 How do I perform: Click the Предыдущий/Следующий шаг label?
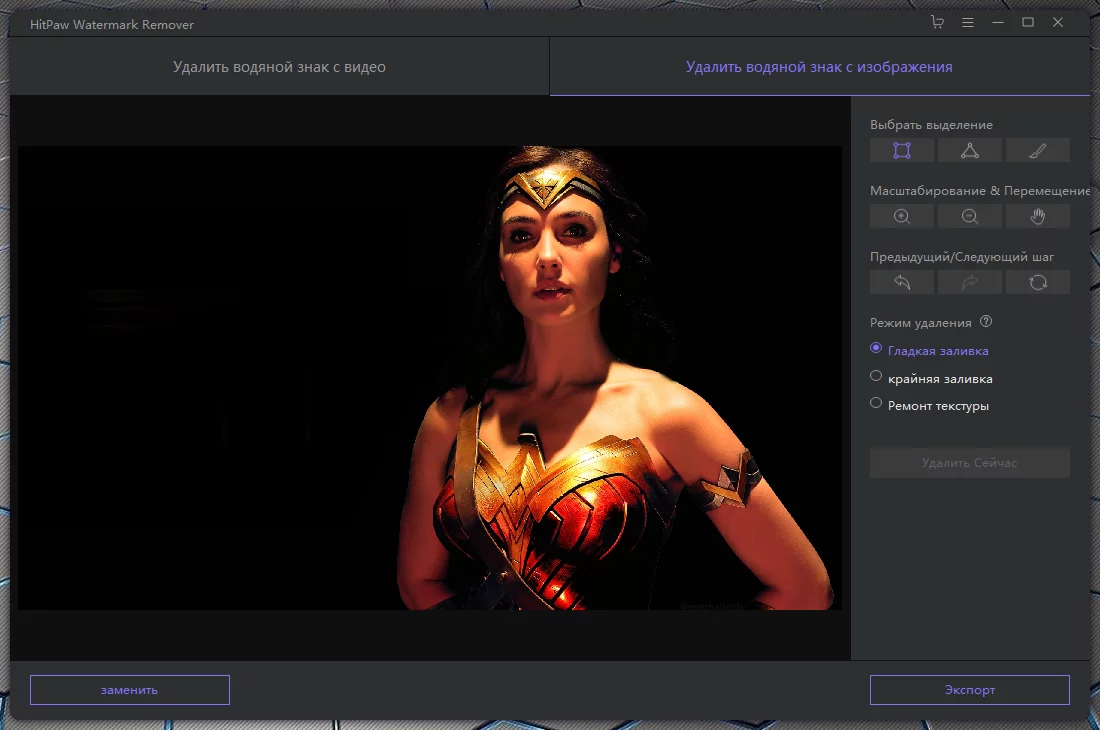click(x=962, y=257)
